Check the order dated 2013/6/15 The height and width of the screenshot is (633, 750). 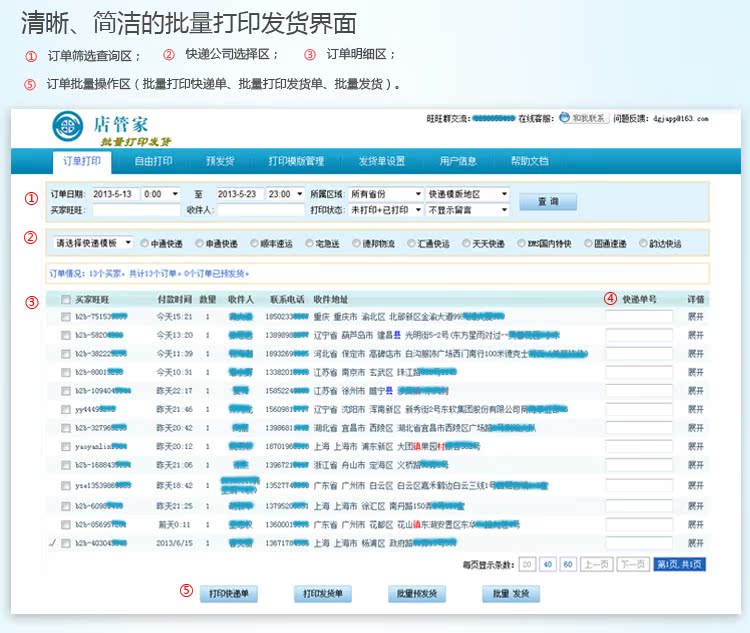pyautogui.click(x=66, y=544)
